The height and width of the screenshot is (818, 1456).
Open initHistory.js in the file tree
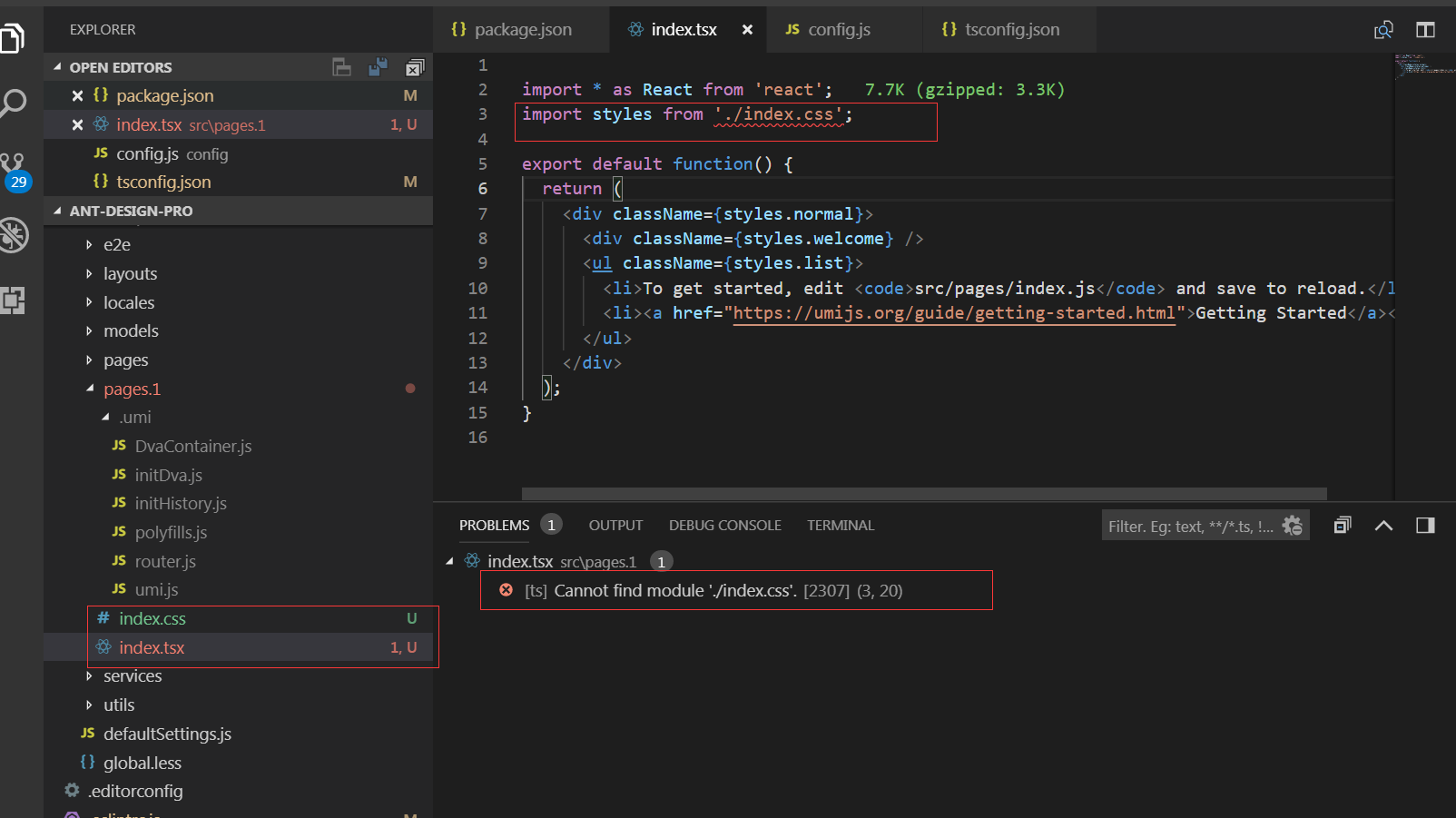coord(181,503)
